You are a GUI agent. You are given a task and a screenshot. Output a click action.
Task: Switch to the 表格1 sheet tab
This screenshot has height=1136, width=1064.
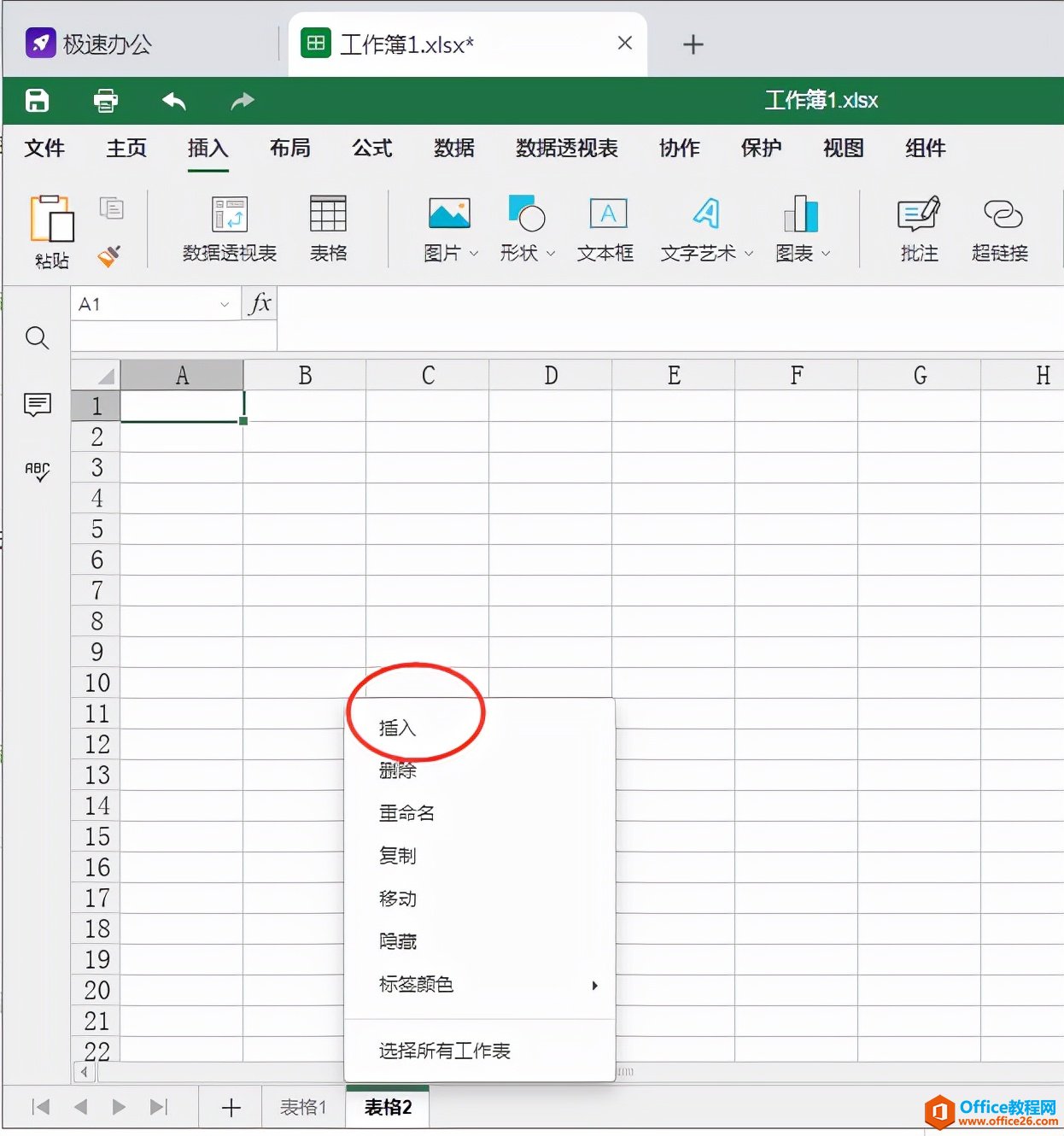303,1108
